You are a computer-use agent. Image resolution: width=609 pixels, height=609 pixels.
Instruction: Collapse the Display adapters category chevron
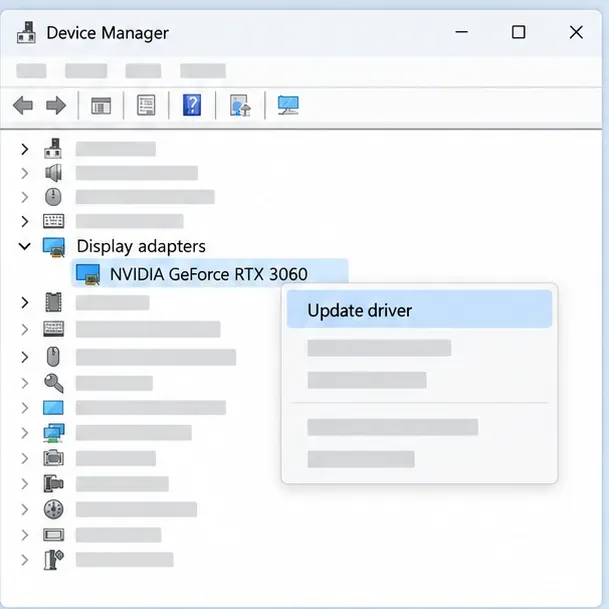(x=24, y=246)
